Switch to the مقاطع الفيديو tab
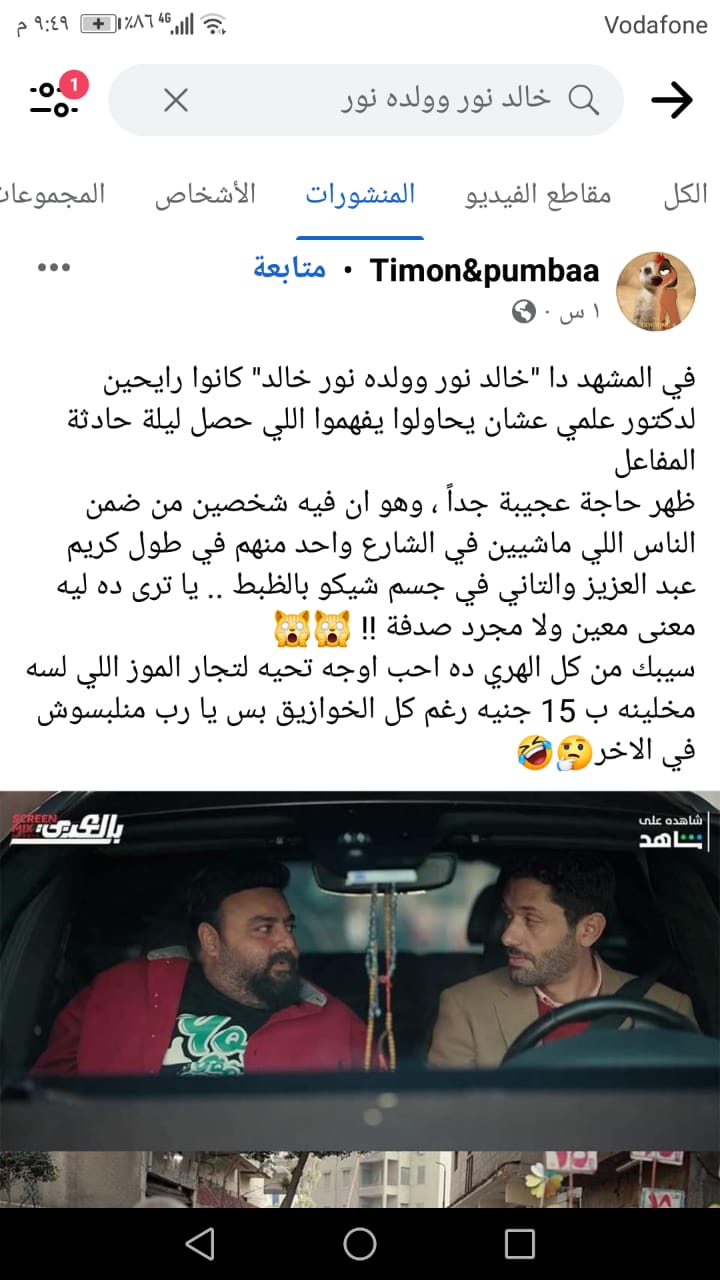Screen dimensions: 720x1280 click(x=538, y=194)
